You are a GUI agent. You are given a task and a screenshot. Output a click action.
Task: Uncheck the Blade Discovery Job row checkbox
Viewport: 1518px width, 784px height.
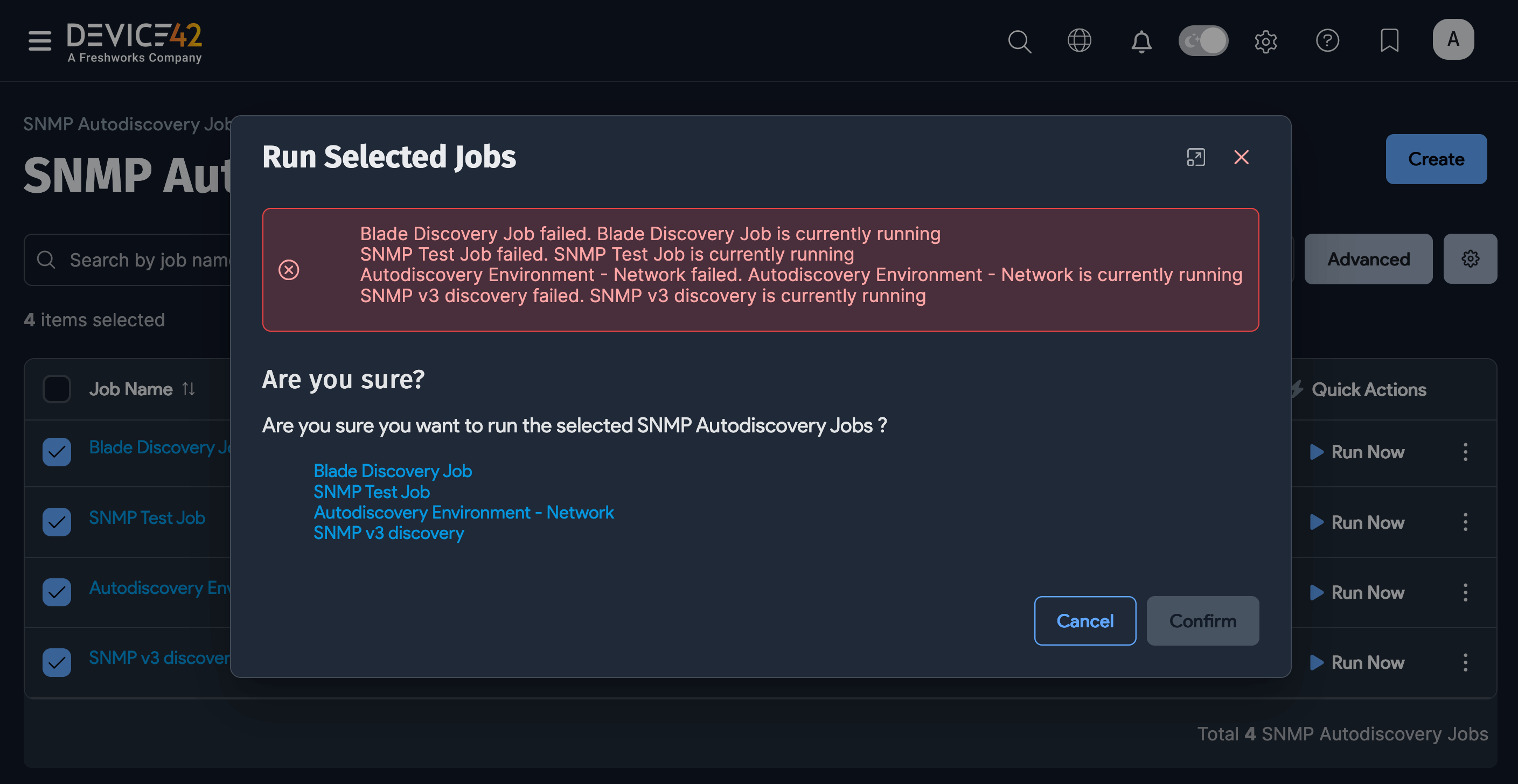click(57, 452)
